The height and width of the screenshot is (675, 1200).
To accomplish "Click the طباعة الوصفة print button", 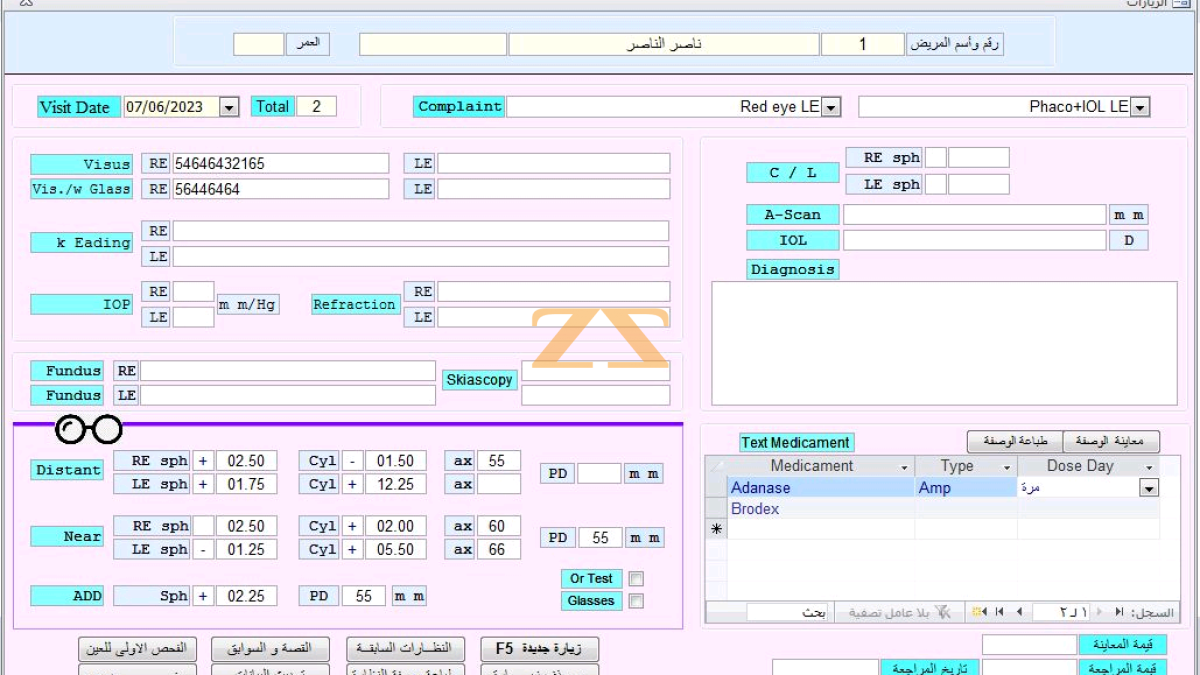I will [x=1014, y=442].
